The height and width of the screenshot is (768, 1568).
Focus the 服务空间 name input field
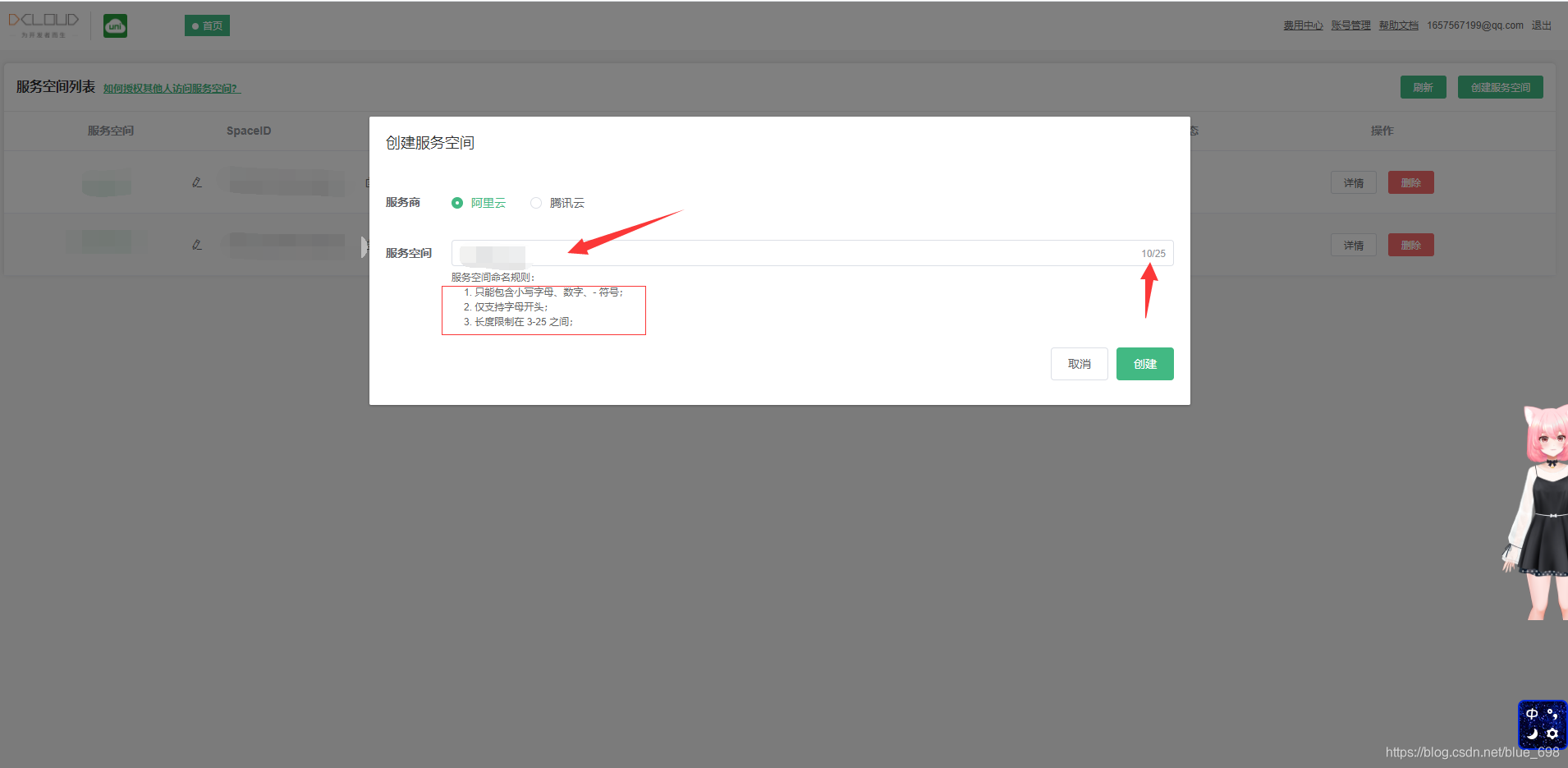coord(813,253)
